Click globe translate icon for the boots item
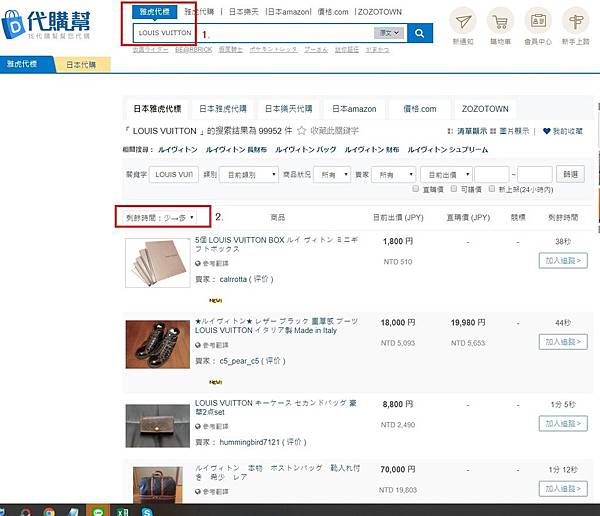 197,345
